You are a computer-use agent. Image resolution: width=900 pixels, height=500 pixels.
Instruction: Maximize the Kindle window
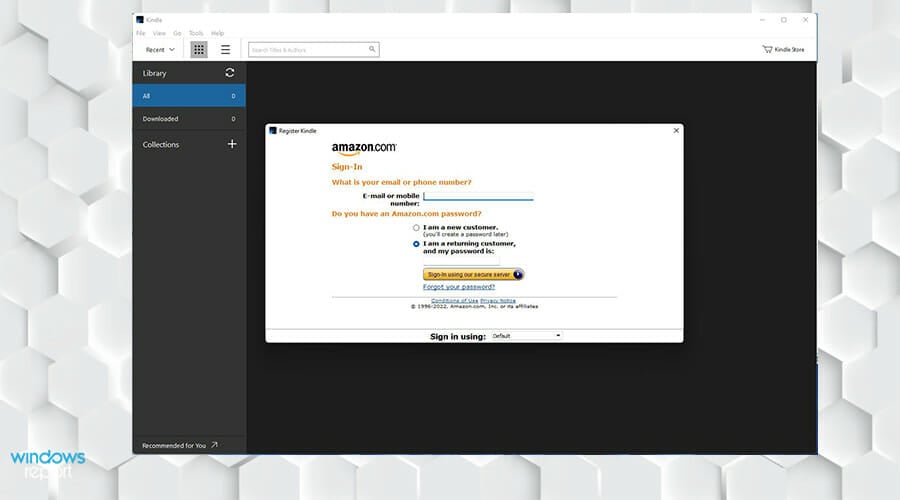(x=783, y=20)
